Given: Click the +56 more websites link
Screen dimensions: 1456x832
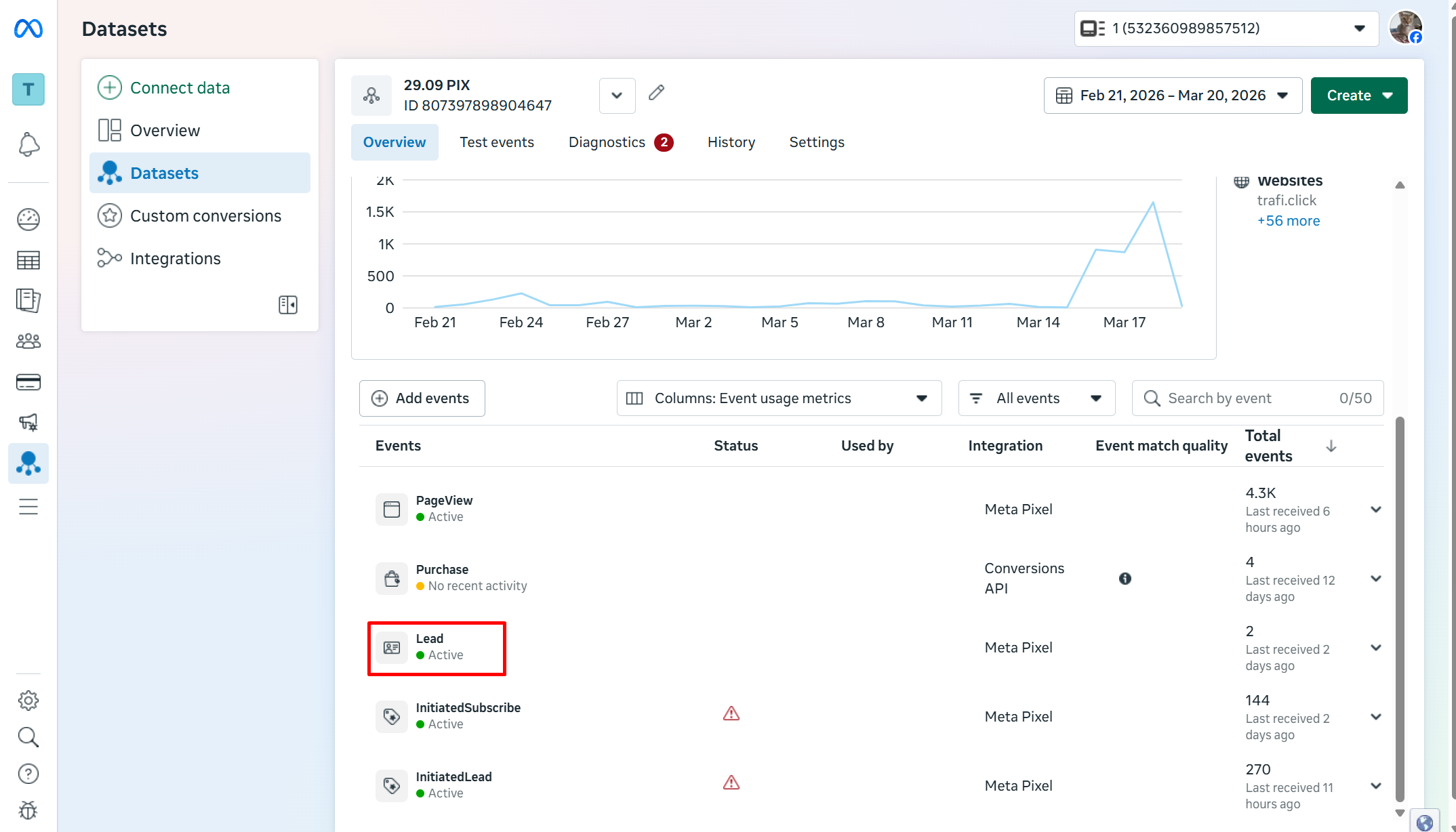Looking at the screenshot, I should 1288,221.
